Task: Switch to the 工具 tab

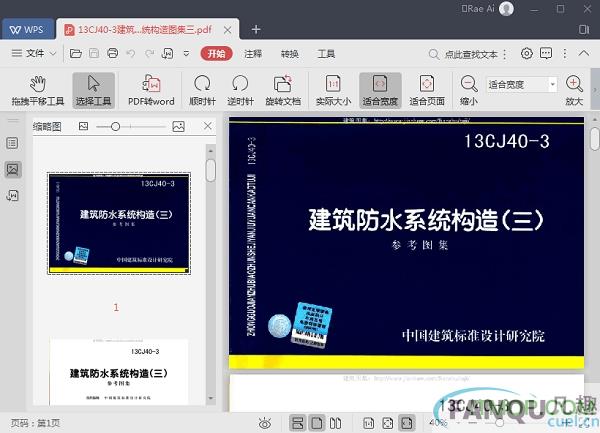Action: click(x=326, y=54)
